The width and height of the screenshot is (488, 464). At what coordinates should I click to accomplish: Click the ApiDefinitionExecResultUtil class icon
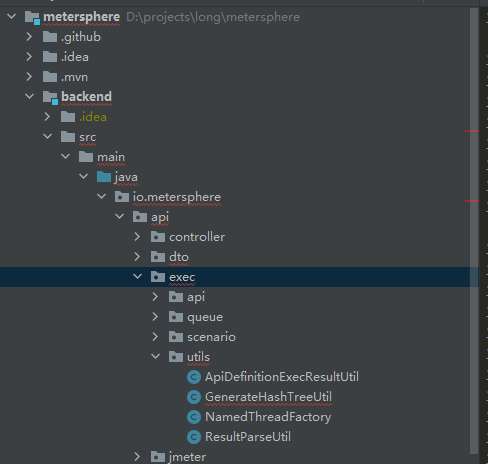tap(194, 377)
